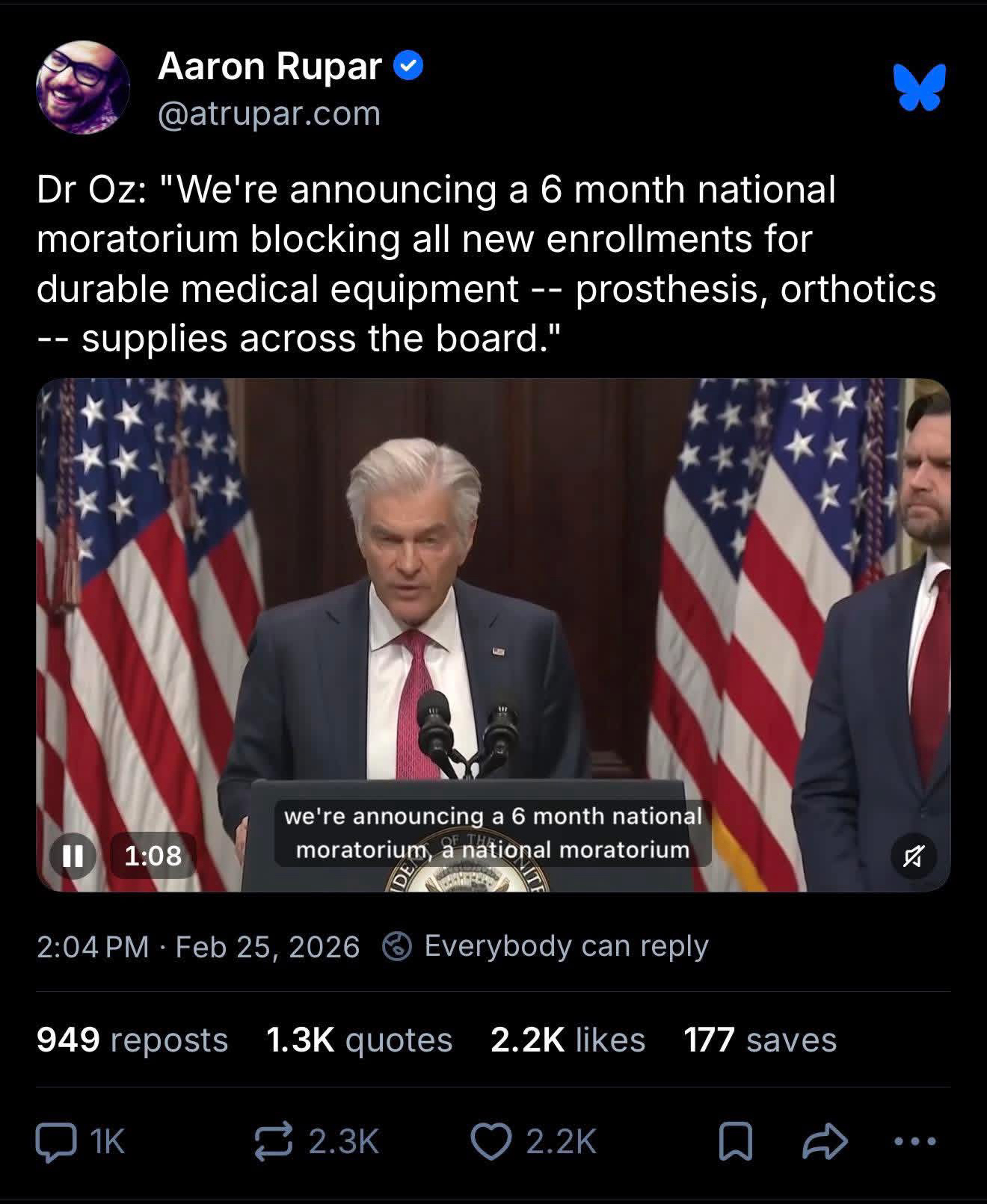Viewport: 987px width, 1204px height.
Task: View the 2.2K likes list
Action: pyautogui.click(x=568, y=1040)
